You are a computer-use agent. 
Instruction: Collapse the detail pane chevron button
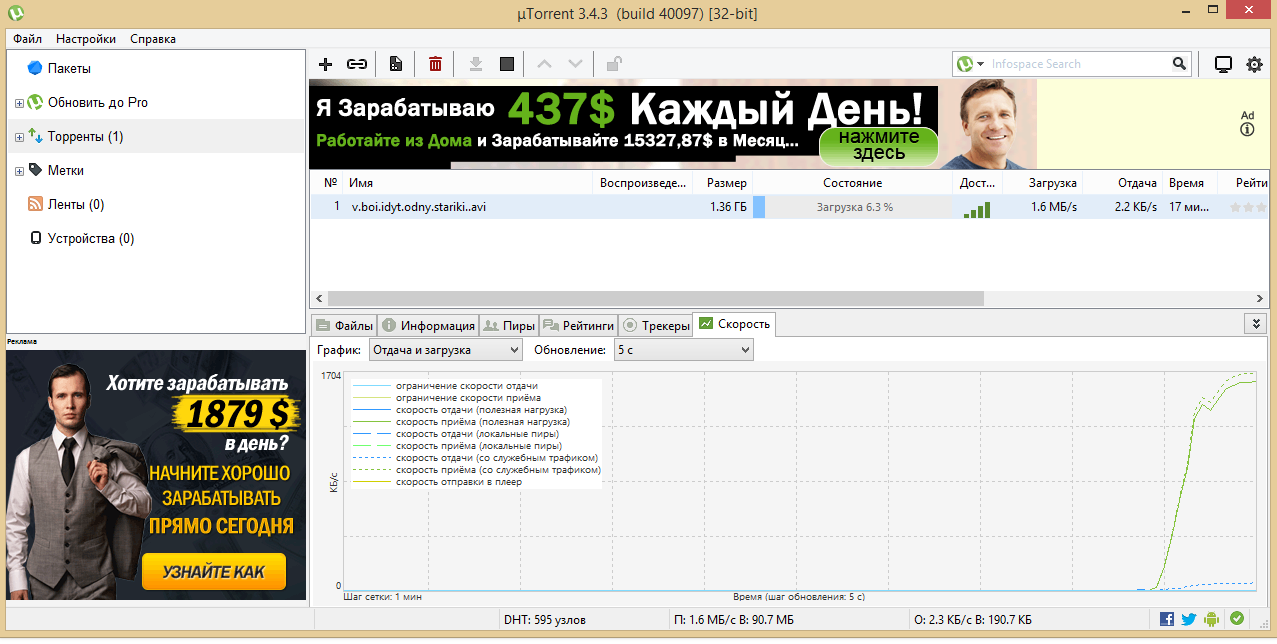[x=1256, y=324]
